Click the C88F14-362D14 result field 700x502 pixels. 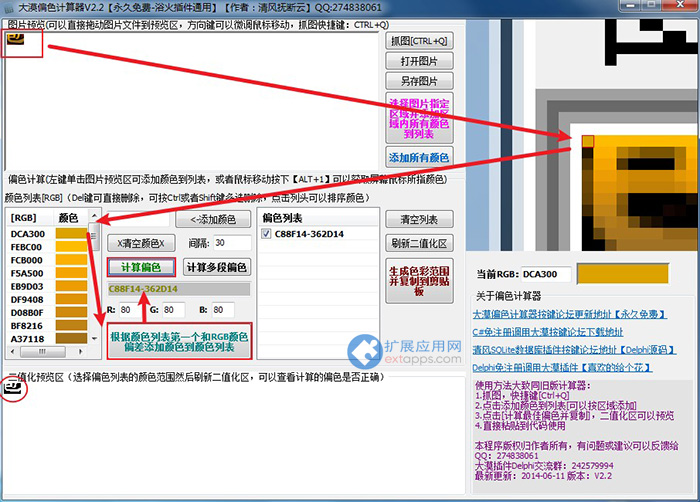179,289
